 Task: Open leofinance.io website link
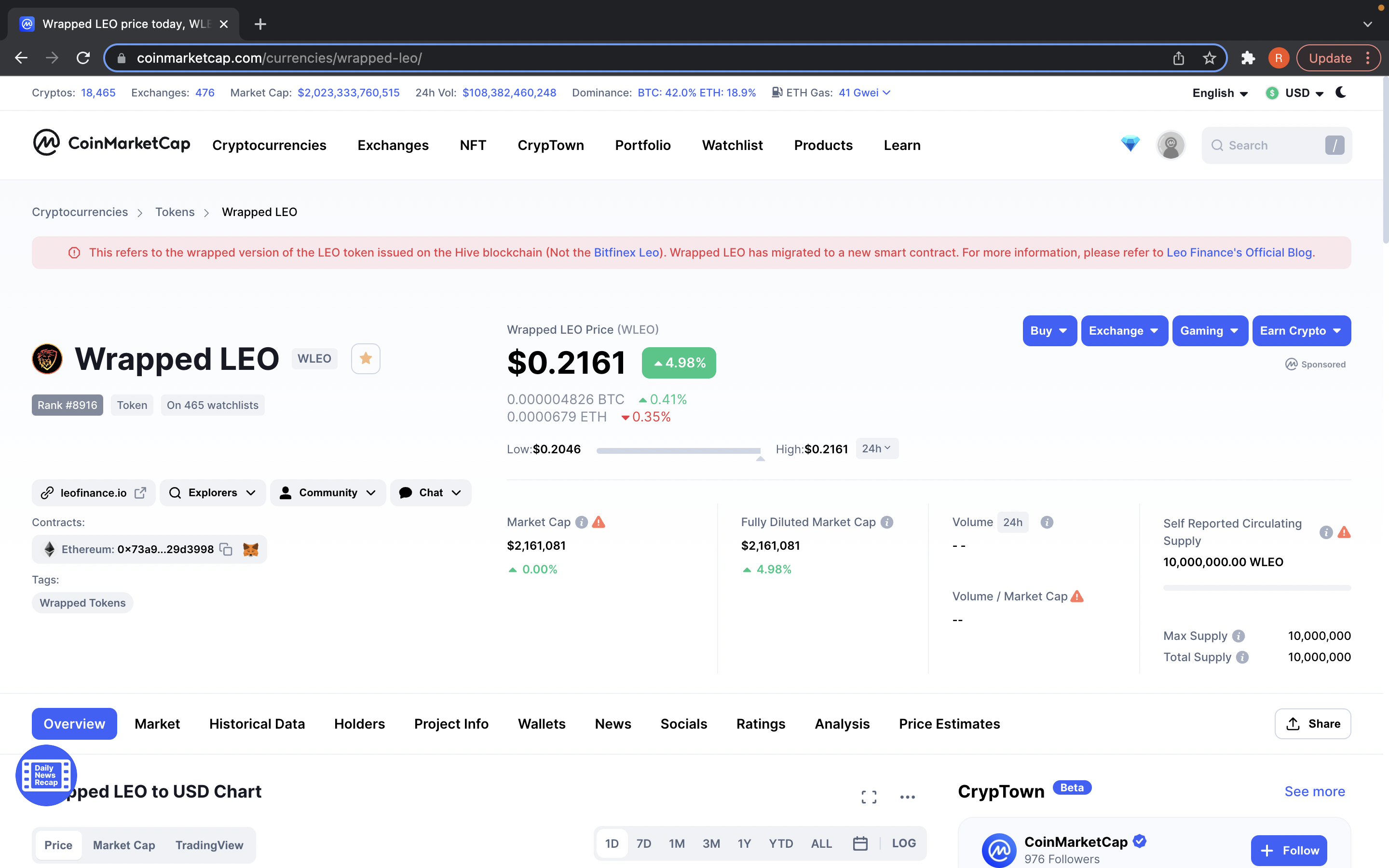[x=94, y=492]
